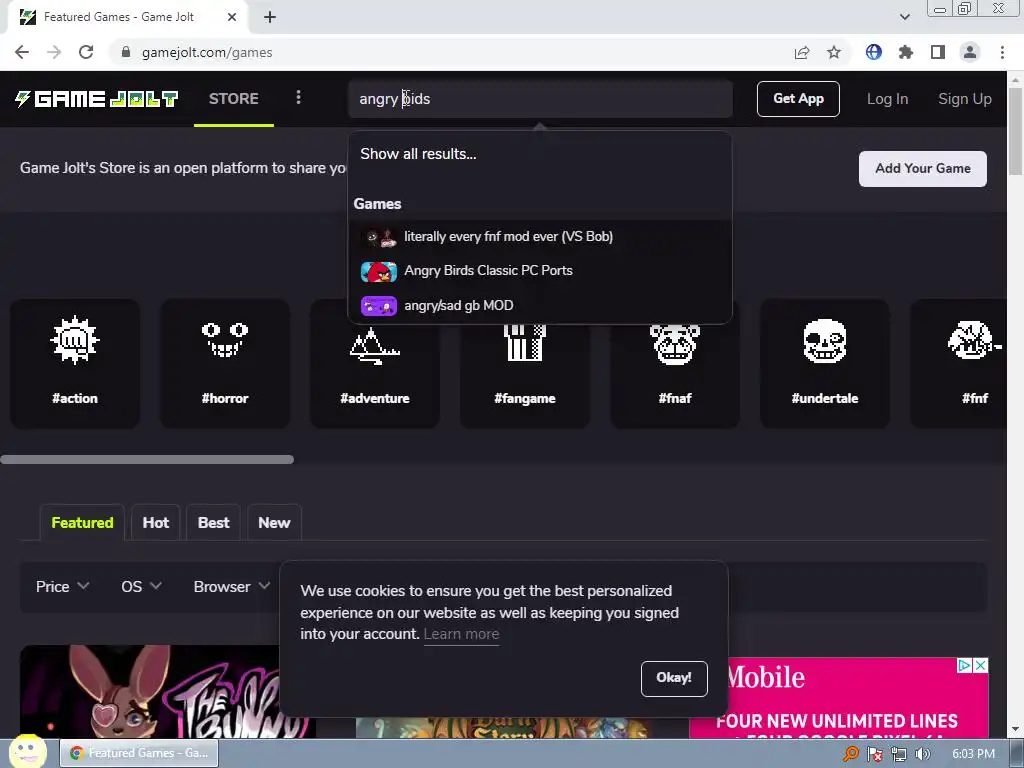
Task: Open the AdChoices icon on the ad
Action: point(965,665)
